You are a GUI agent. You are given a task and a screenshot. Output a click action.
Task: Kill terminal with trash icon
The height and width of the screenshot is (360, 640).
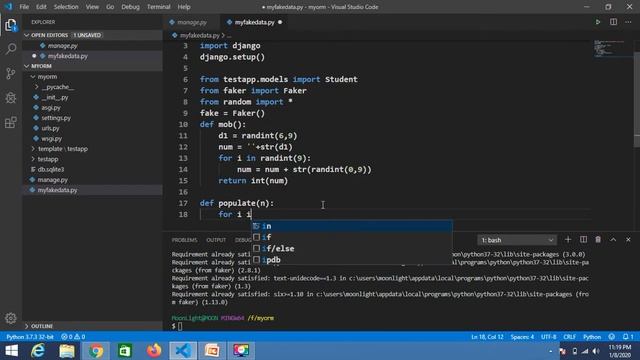tap(598, 240)
